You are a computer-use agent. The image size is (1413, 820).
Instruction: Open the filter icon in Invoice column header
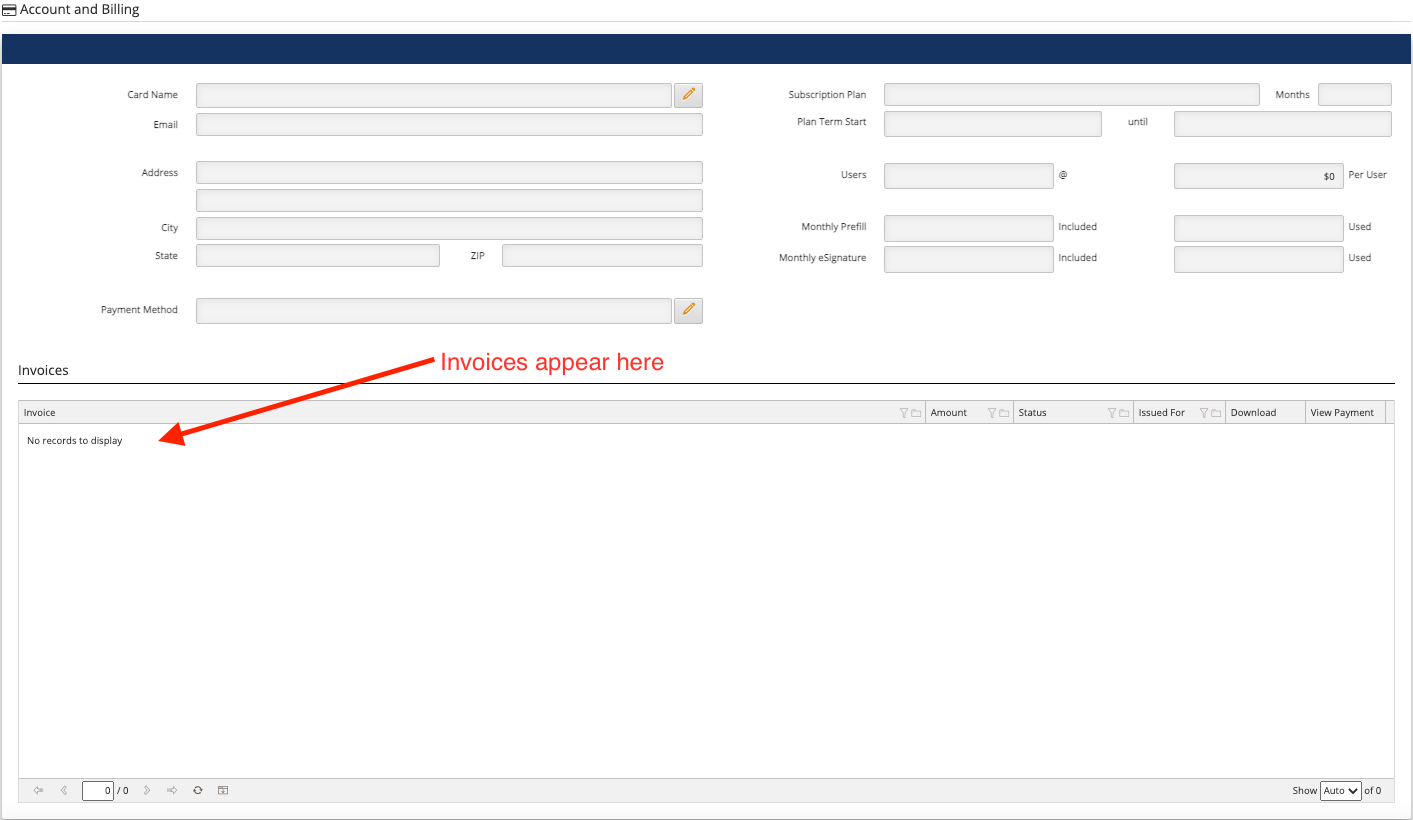[x=904, y=413]
